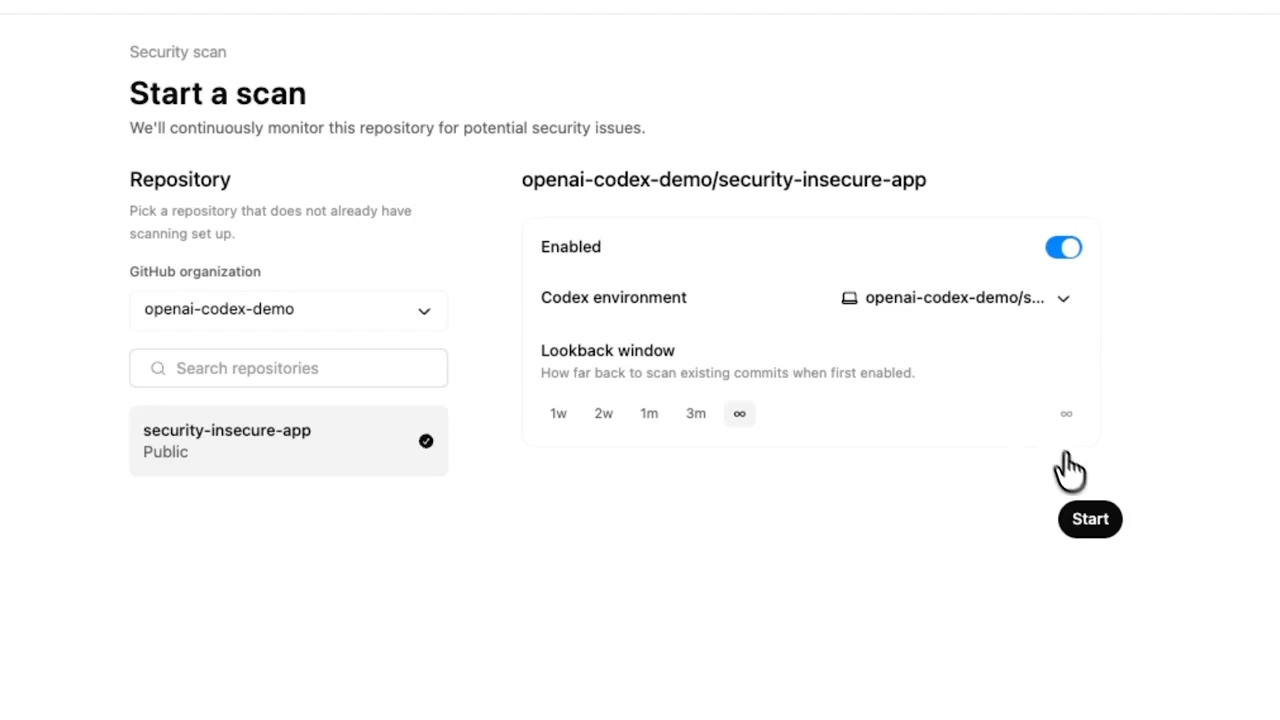Screen dimensions: 1280x720
Task: Click the Security scan breadcrumb
Action: tap(178, 52)
